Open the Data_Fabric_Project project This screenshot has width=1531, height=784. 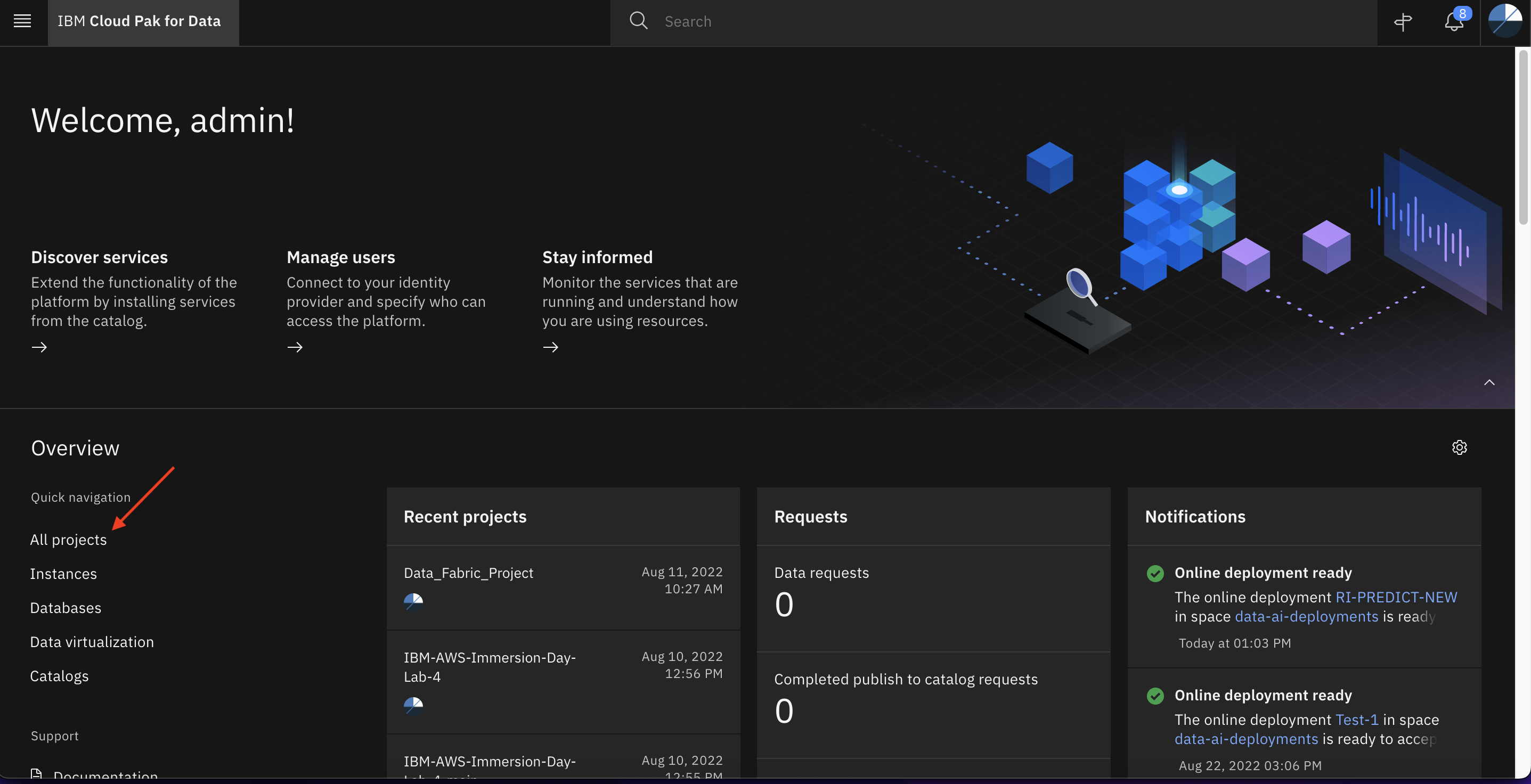468,573
